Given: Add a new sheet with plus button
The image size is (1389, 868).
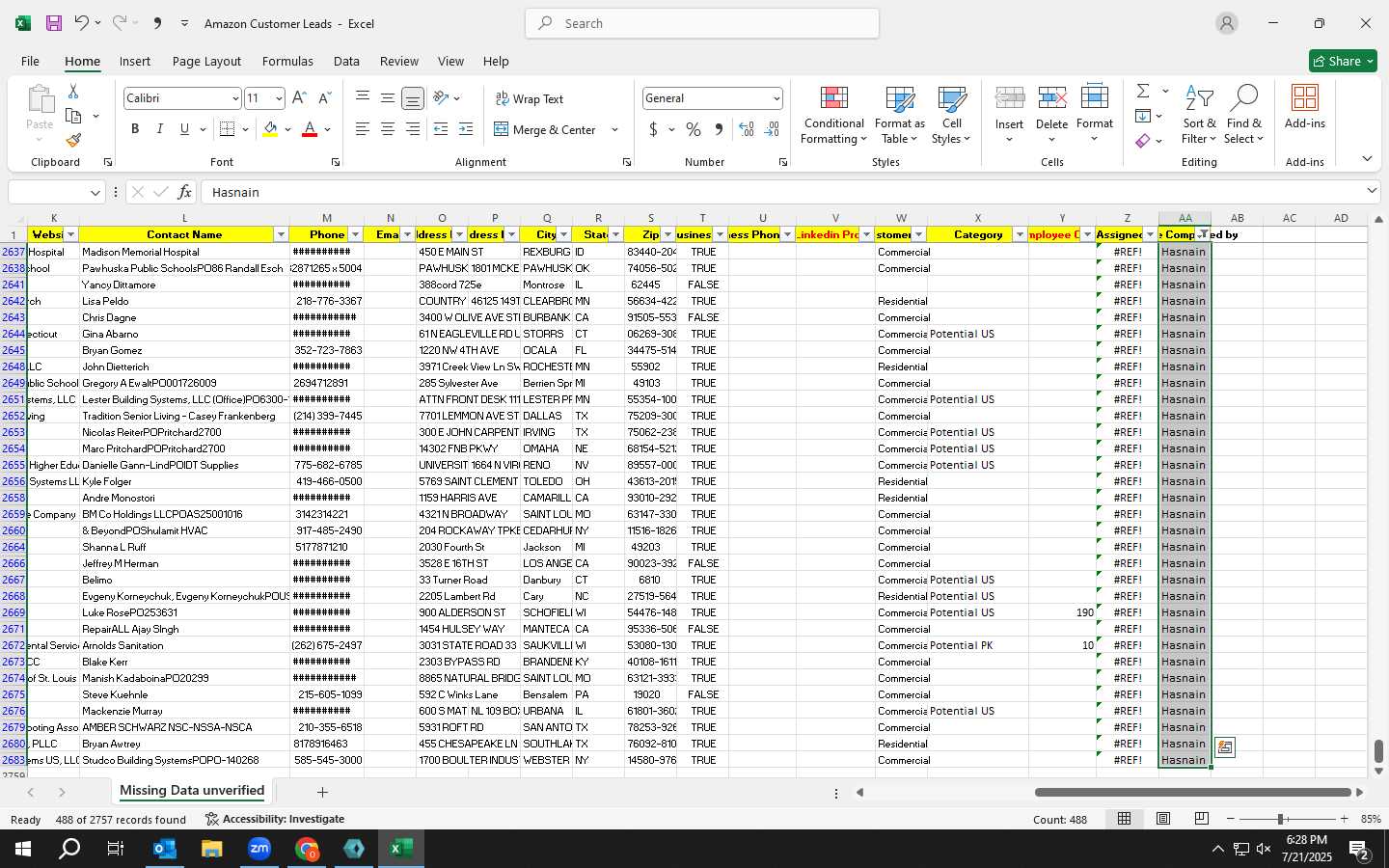Looking at the screenshot, I should pos(322,792).
